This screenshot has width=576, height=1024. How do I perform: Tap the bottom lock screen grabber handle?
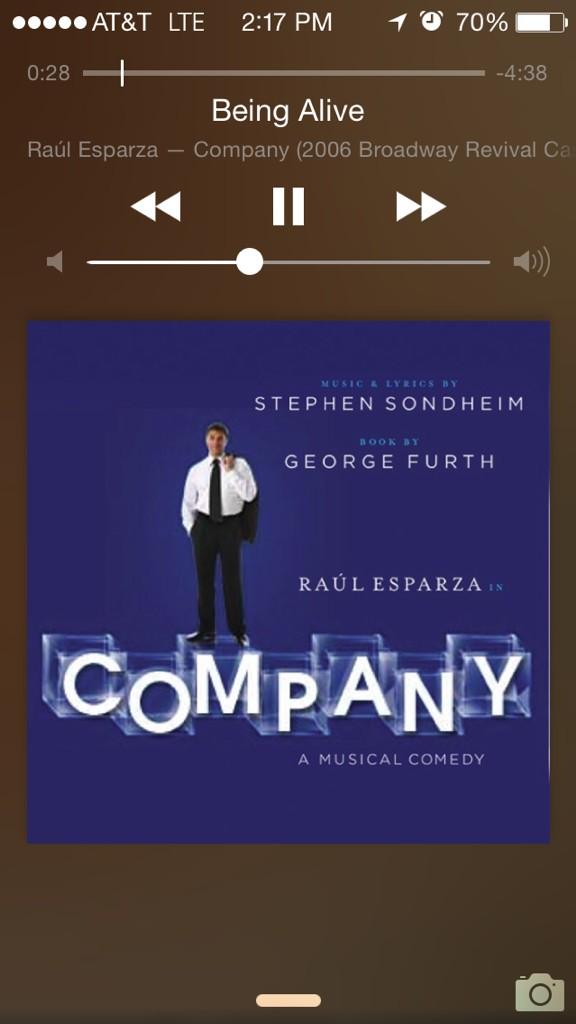[x=288, y=1000]
